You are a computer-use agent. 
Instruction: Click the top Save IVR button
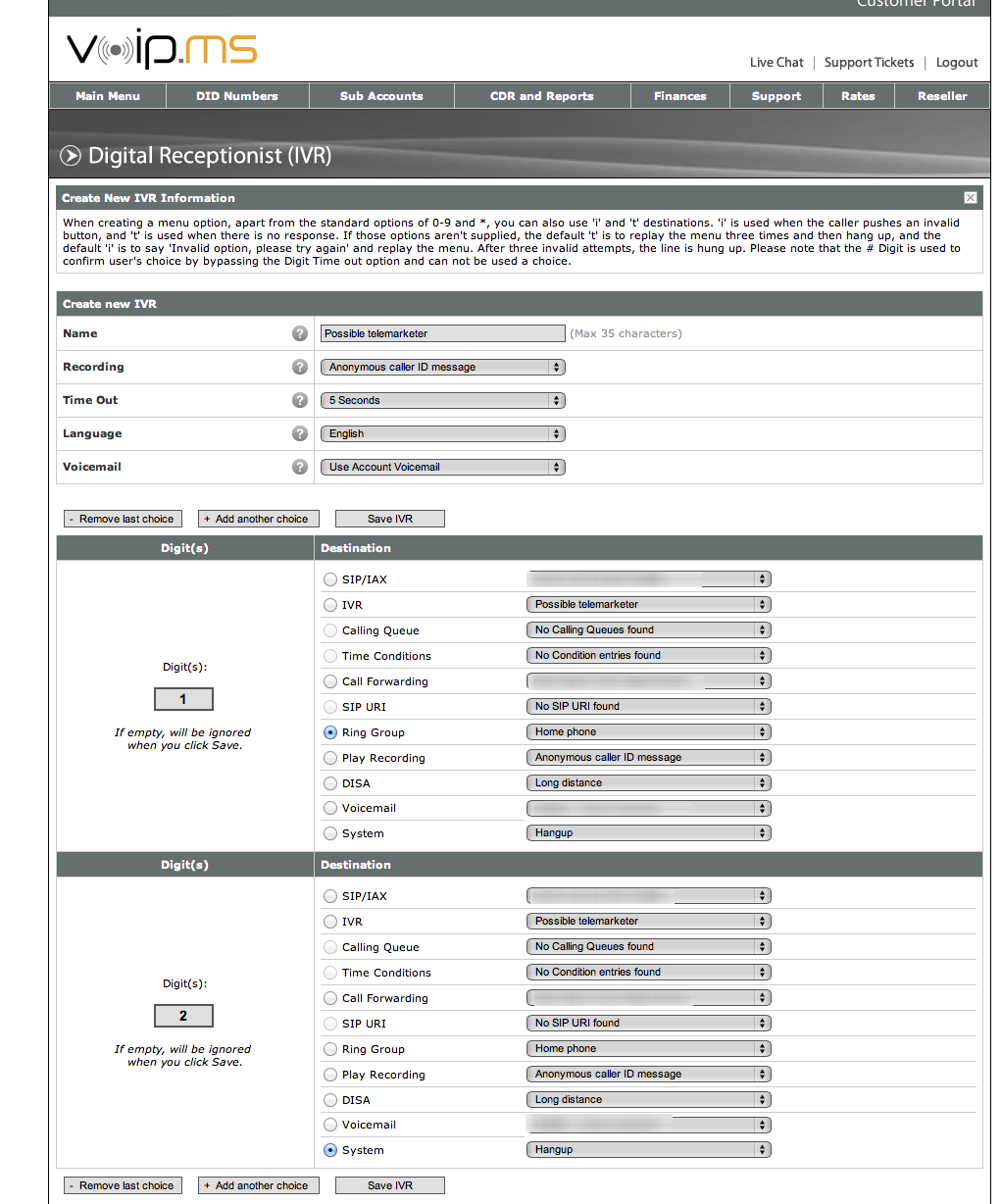[390, 519]
